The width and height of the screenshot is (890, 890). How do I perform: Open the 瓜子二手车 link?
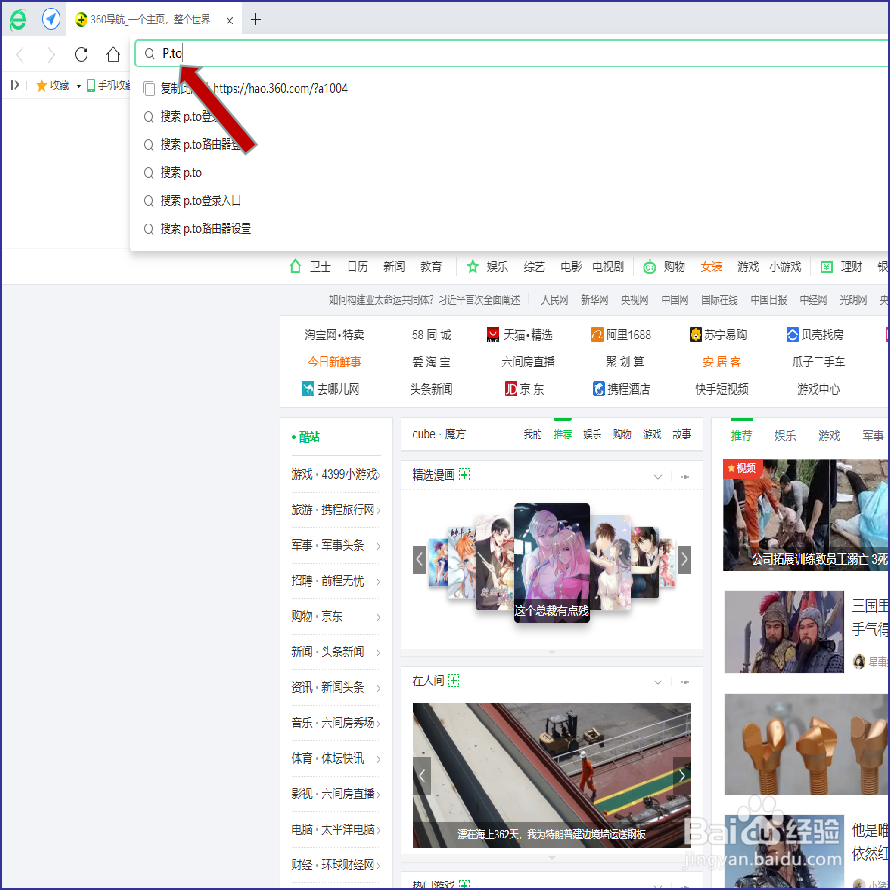[x=818, y=362]
